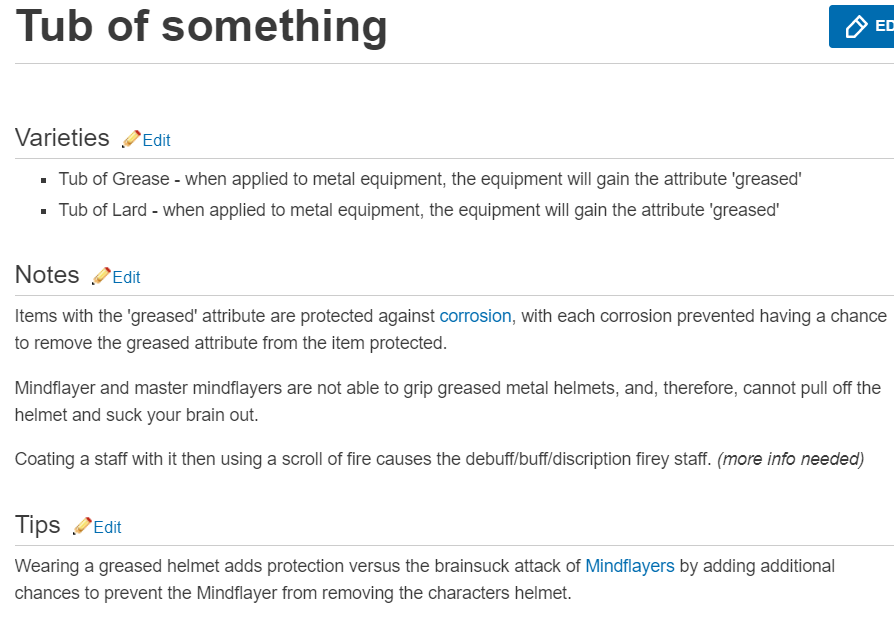Click the pencil icon beside Tips heading

[82, 525]
